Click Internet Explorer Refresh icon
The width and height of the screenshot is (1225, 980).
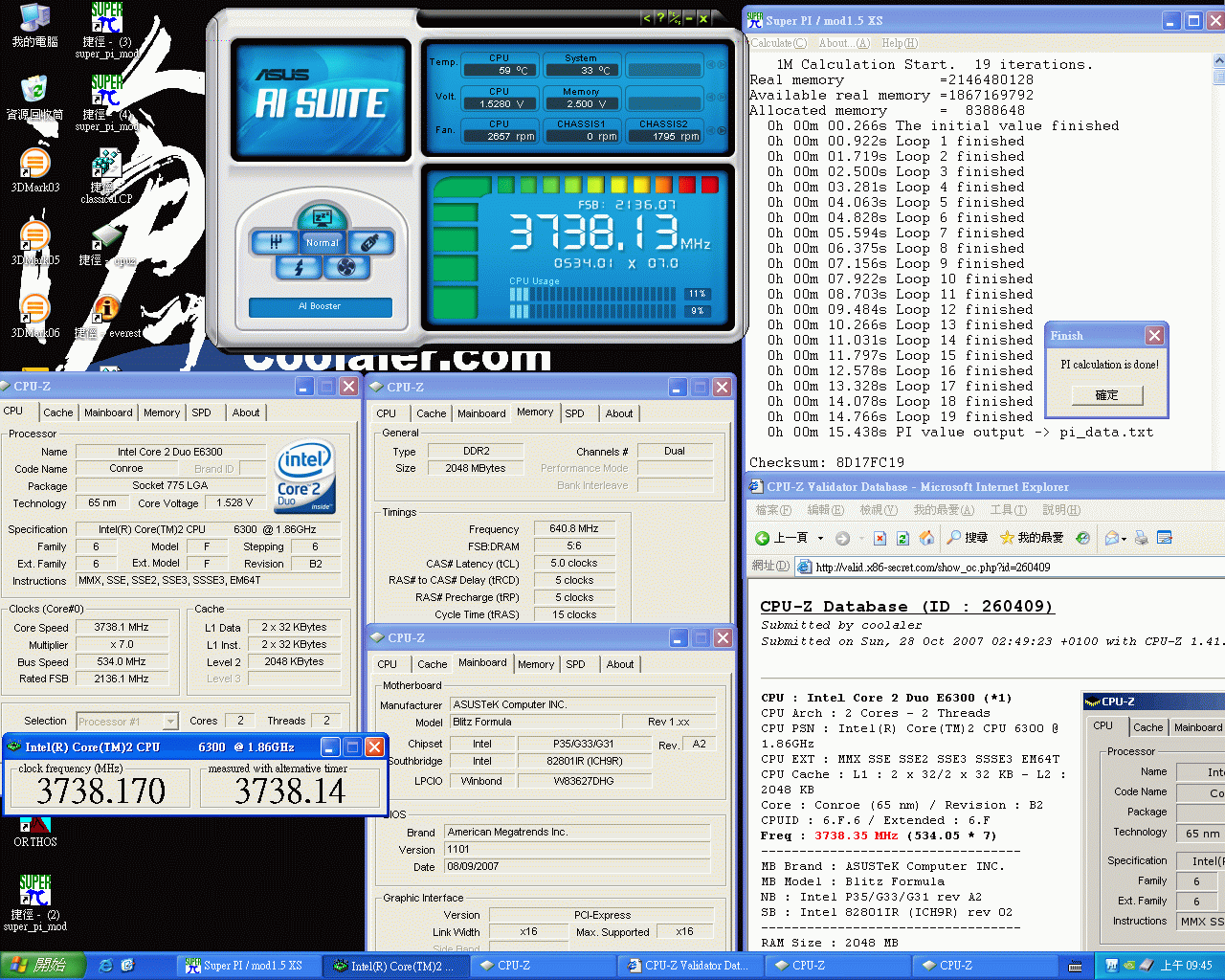[902, 538]
